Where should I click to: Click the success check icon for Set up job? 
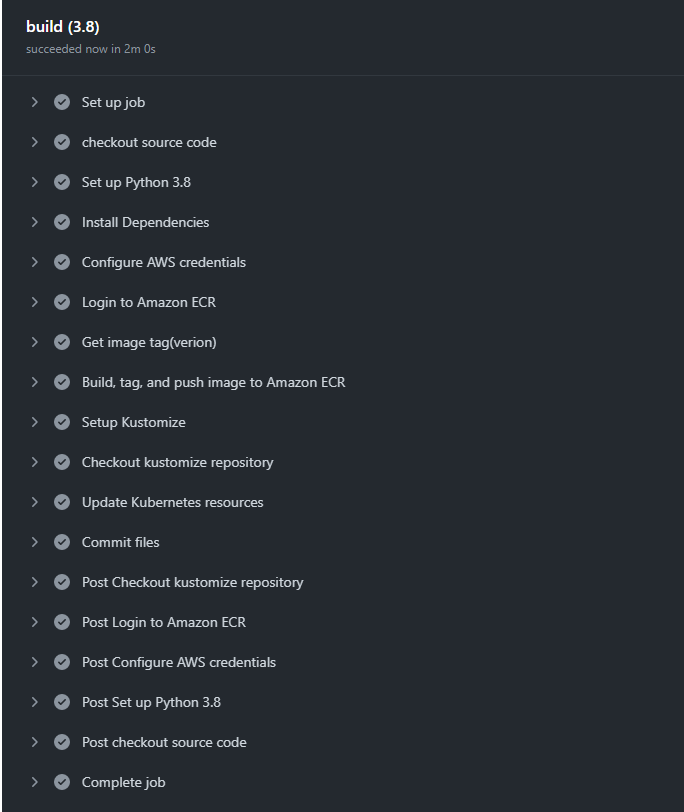[62, 102]
